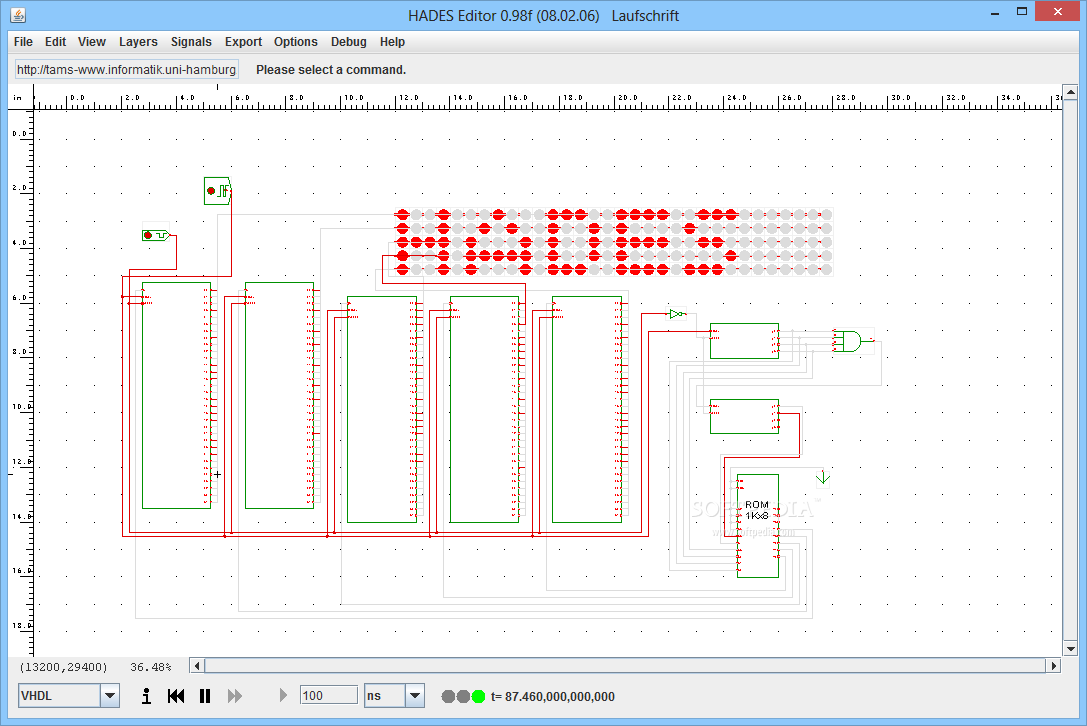This screenshot has width=1087, height=726.
Task: Select the fourth shift register block
Action: [x=485, y=409]
